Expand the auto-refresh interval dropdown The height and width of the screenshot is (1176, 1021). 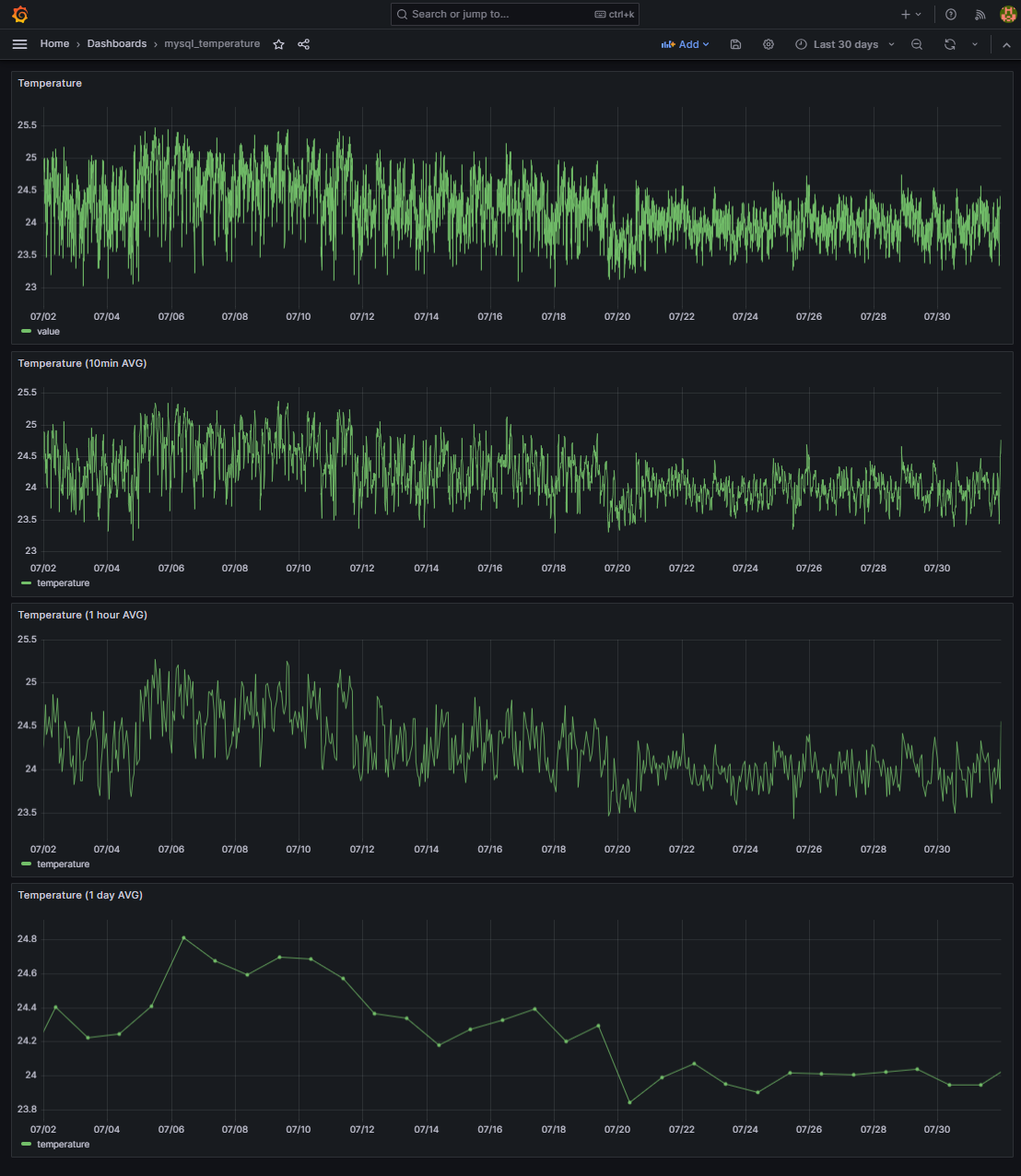point(975,44)
